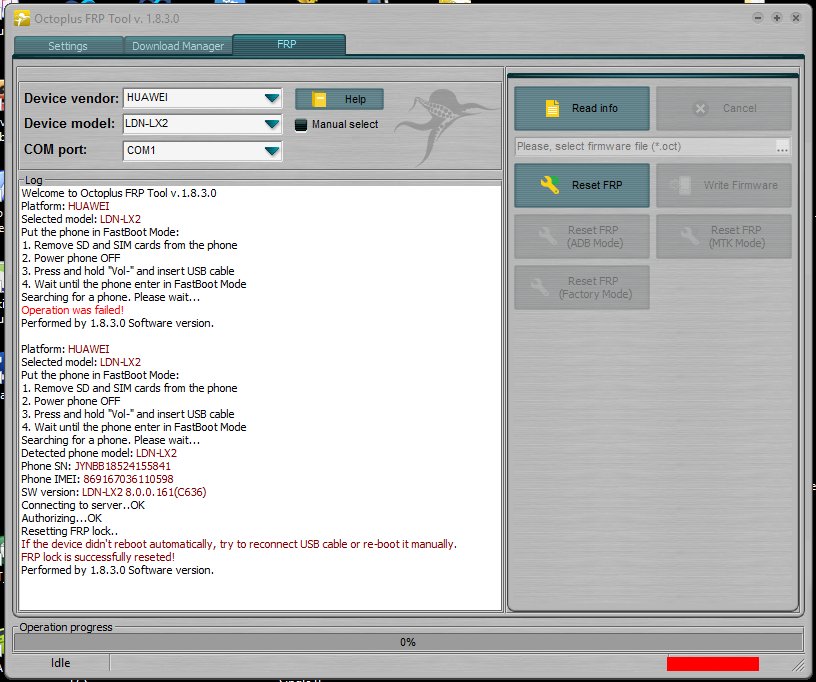Click the Reset FRP (MTK Mode) wrench icon

pos(690,236)
